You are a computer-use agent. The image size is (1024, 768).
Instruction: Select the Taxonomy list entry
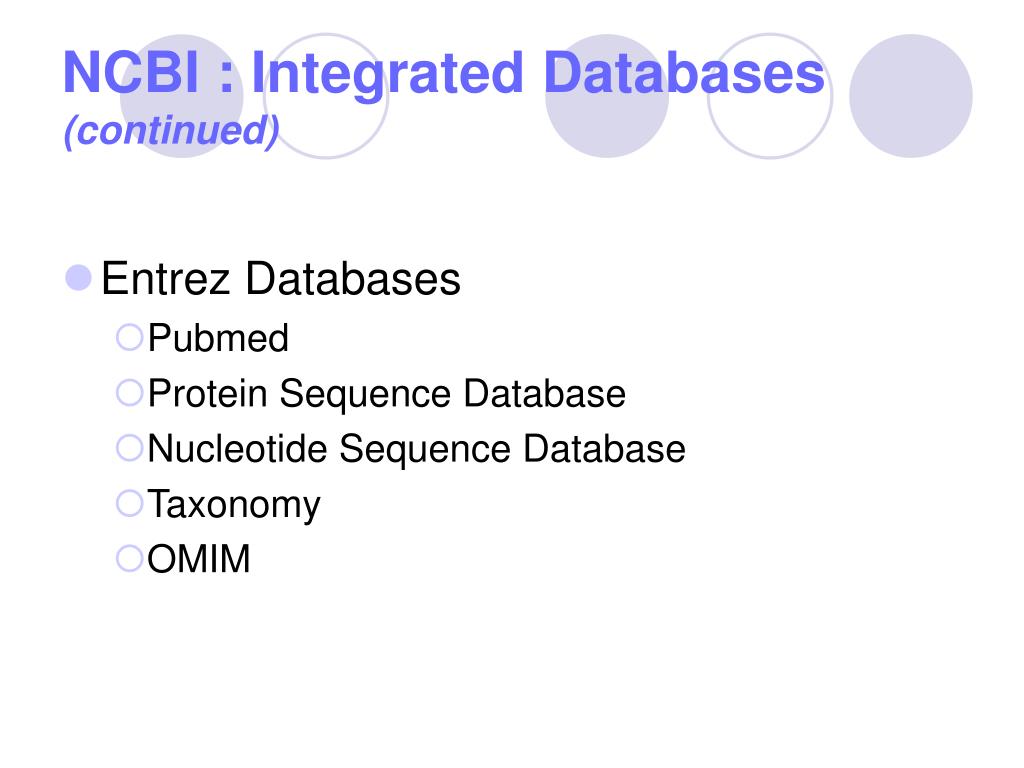(234, 505)
